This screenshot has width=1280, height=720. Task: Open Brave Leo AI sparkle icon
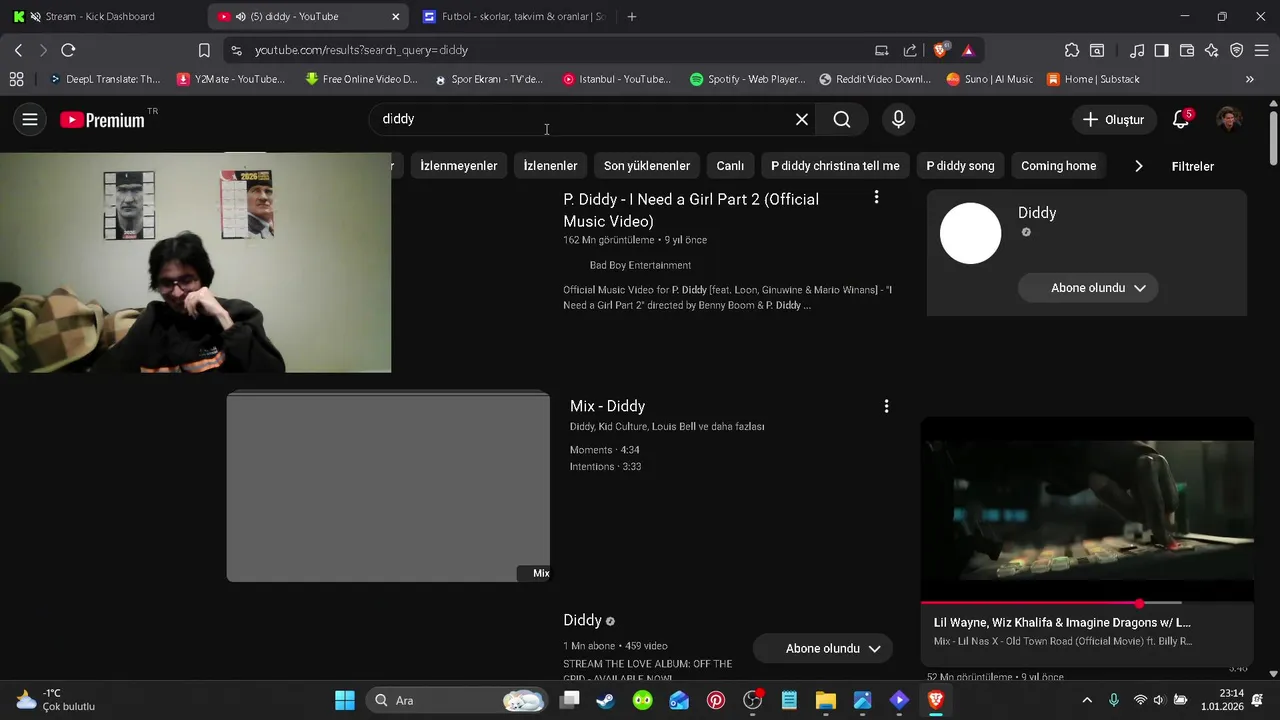tap(1212, 50)
